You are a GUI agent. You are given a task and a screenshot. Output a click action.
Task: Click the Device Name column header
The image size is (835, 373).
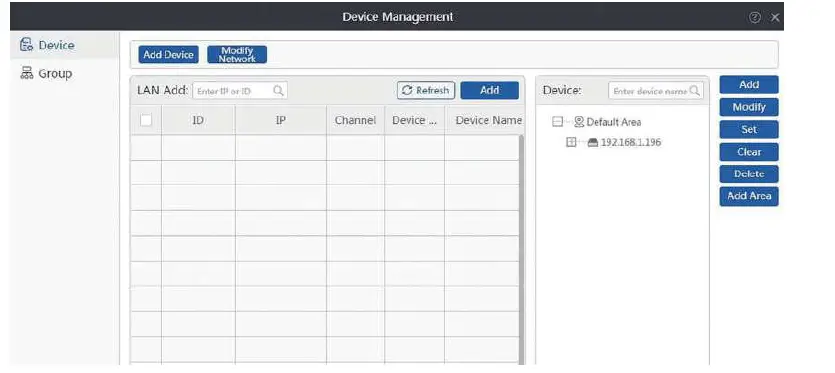(x=484, y=120)
